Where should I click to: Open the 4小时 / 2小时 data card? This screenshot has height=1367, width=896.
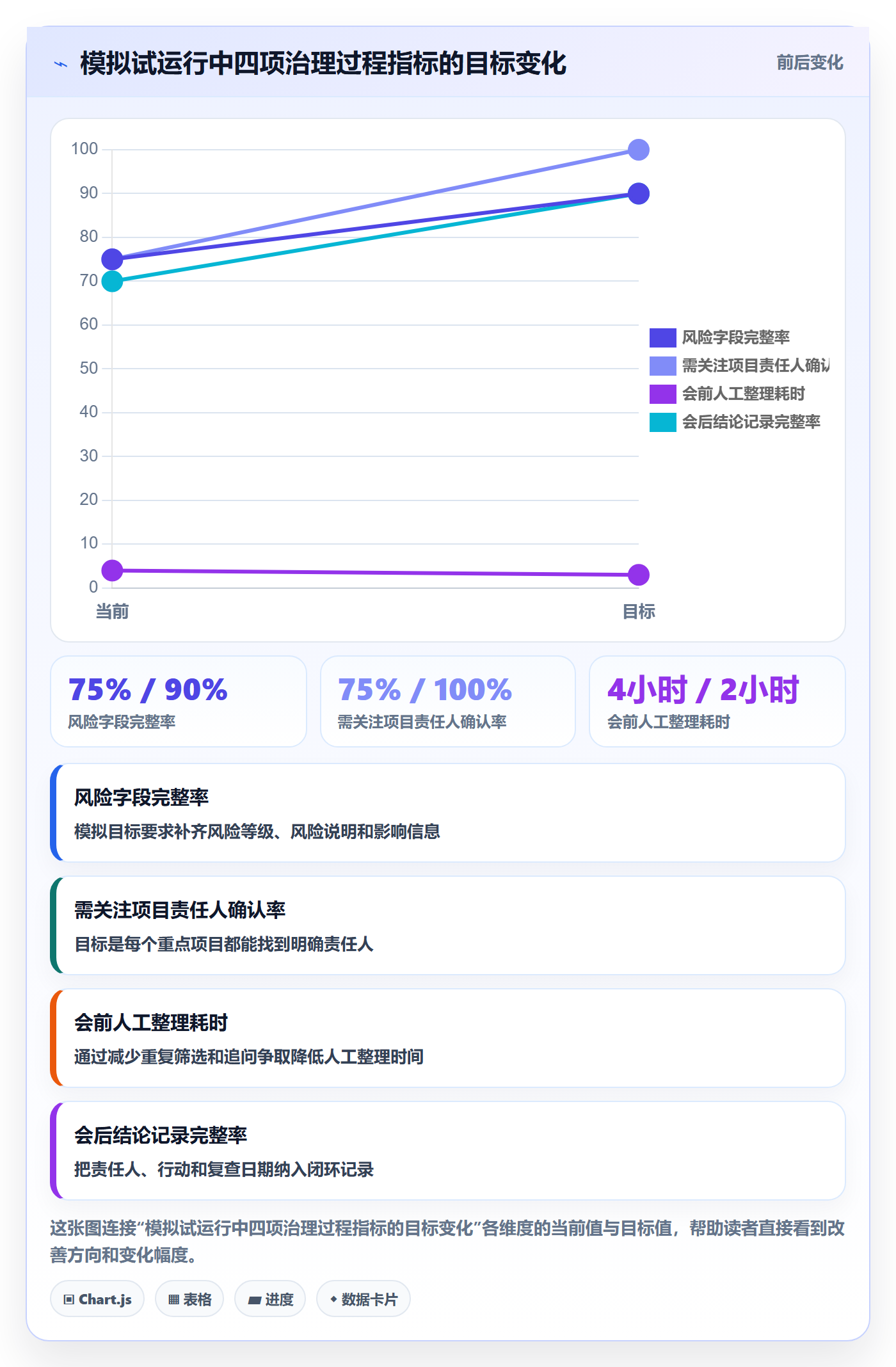click(x=717, y=701)
